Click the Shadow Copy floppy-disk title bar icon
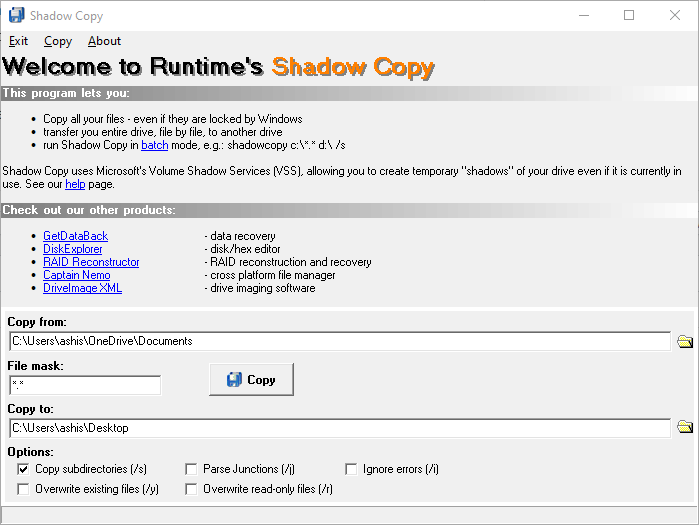Image resolution: width=699 pixels, height=525 pixels. pos(16,15)
